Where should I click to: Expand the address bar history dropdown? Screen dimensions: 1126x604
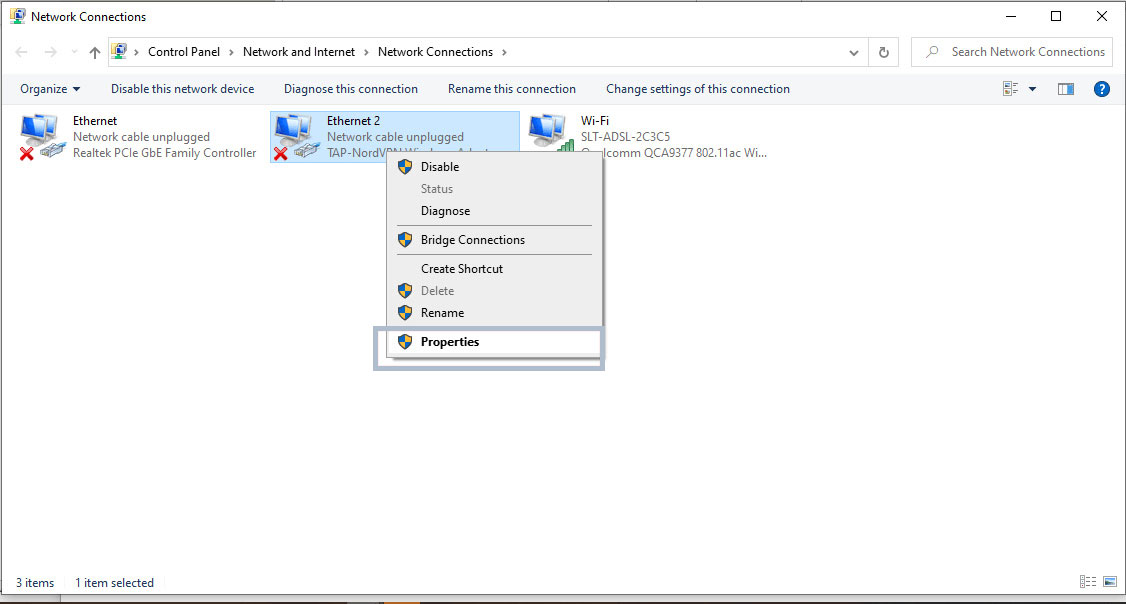pos(854,52)
